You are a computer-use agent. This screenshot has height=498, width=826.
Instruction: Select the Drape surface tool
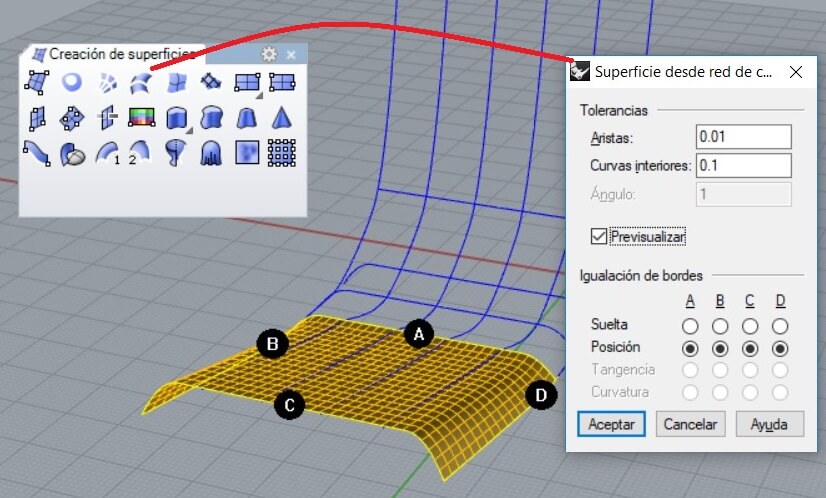pyautogui.click(x=211, y=153)
